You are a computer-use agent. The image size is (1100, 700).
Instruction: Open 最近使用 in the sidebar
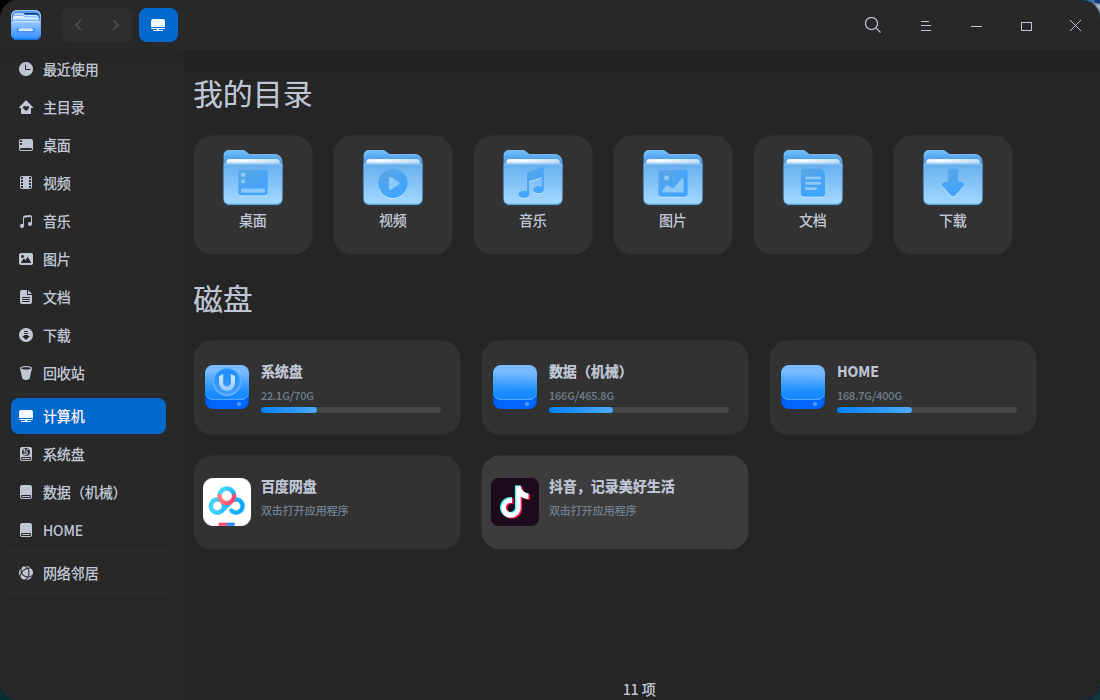tap(88, 69)
